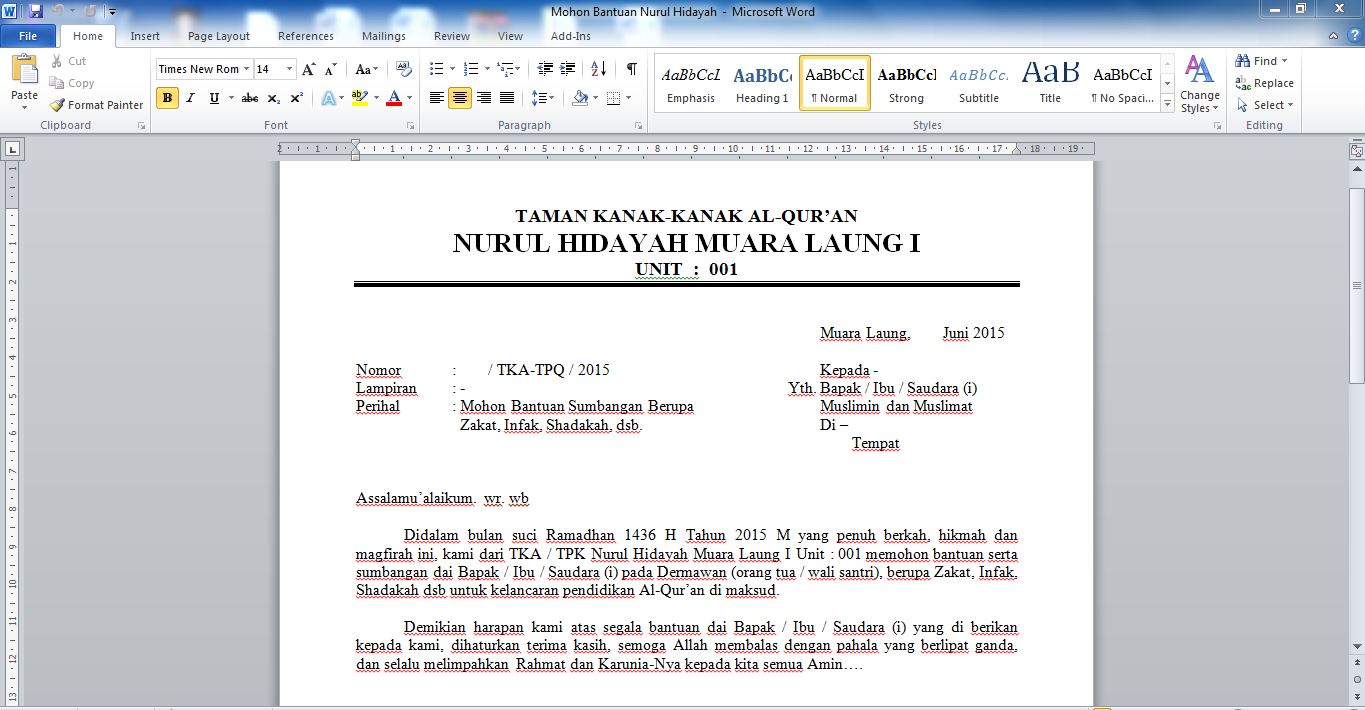This screenshot has height=710, width=1365.
Task: Click the Replace button
Action: coord(1265,83)
